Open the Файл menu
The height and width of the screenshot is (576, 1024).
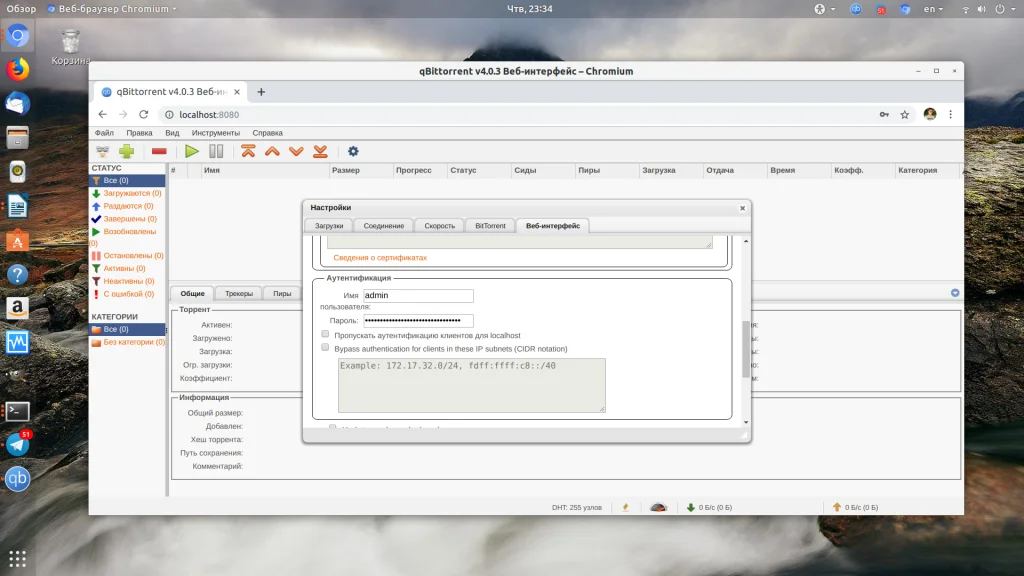pyautogui.click(x=104, y=133)
